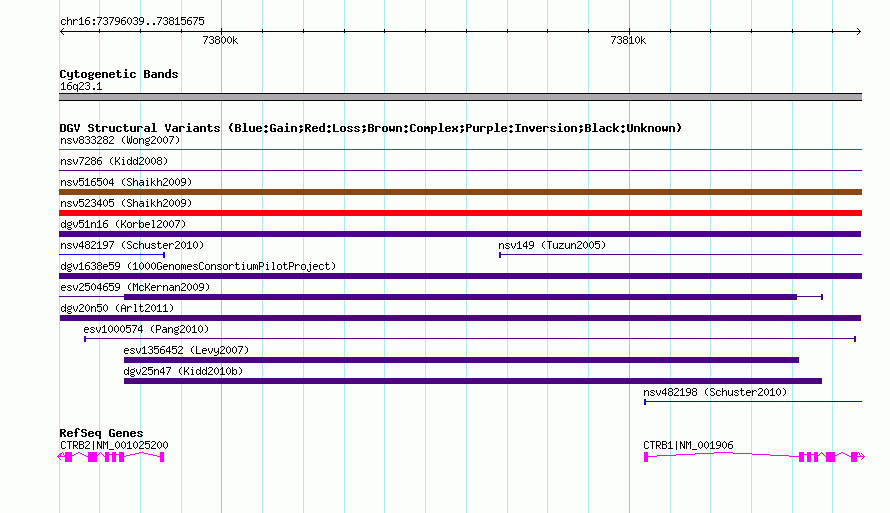Click the CTRB2|NM_001025200 gene label
This screenshot has width=890, height=513.
[114, 445]
